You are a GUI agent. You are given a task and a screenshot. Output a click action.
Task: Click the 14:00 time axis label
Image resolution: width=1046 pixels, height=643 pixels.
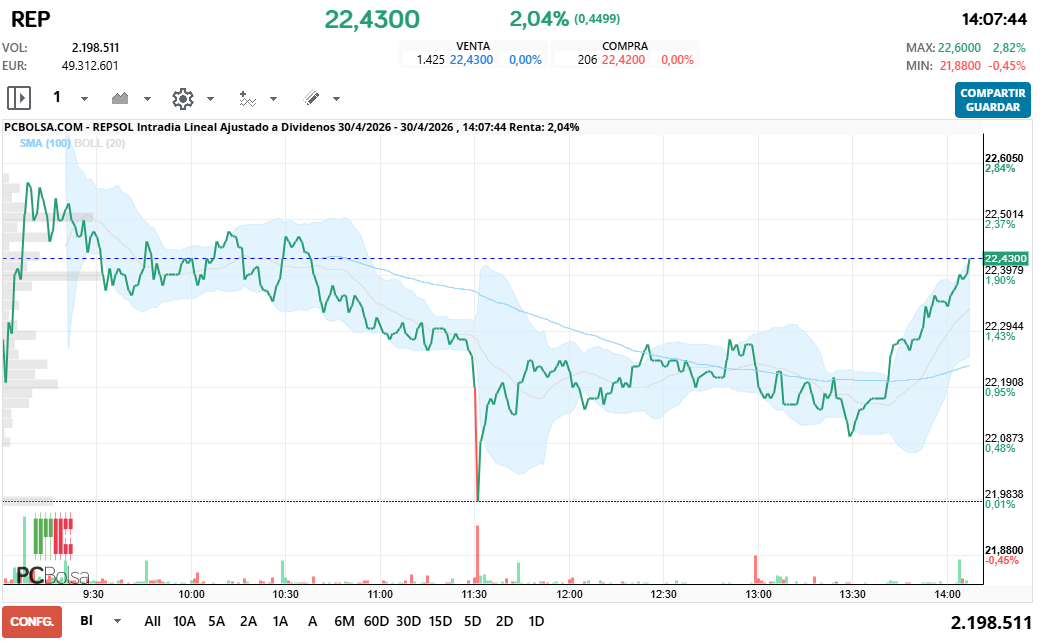click(x=947, y=594)
